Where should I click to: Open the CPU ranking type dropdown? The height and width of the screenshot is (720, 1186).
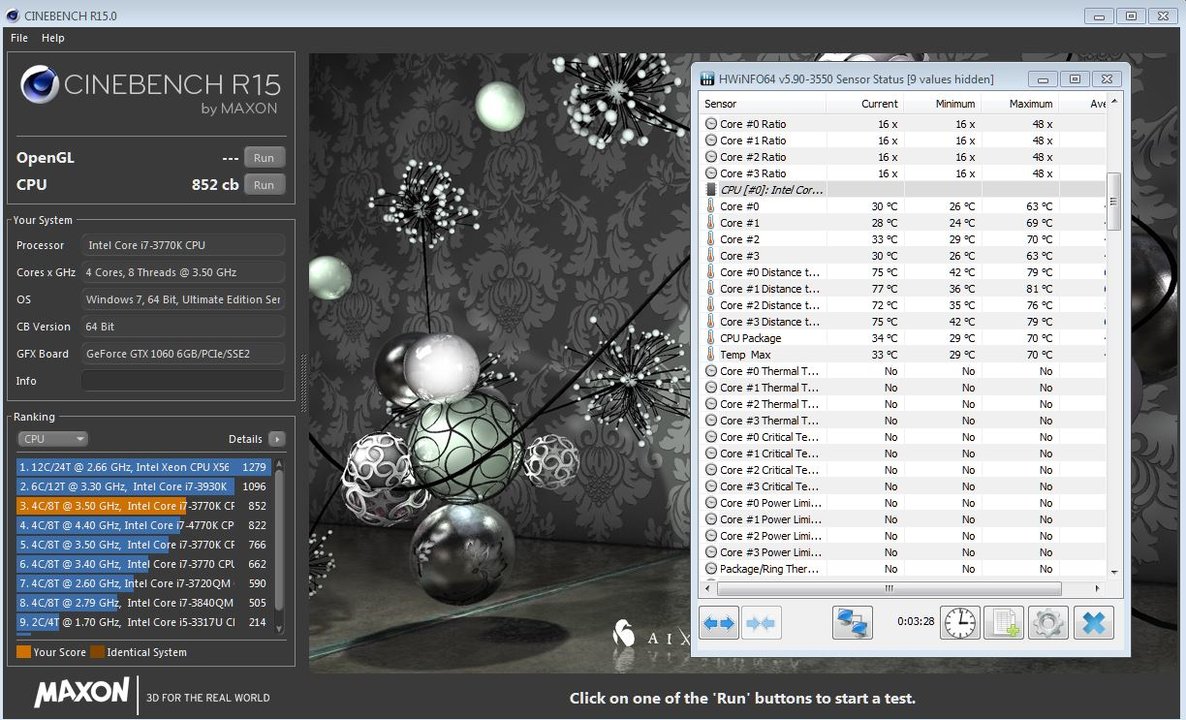click(53, 439)
